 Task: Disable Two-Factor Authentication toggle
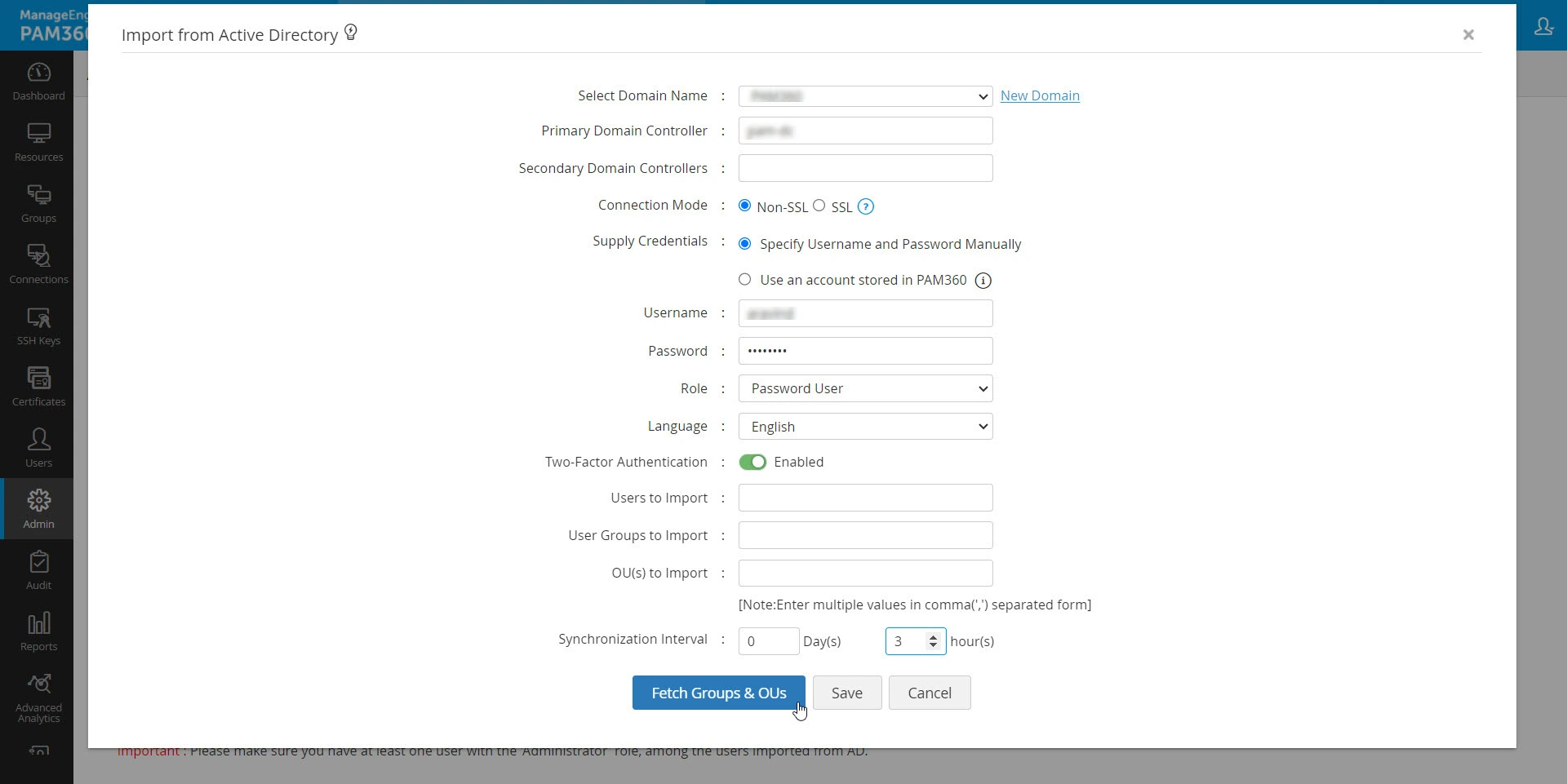[x=752, y=462]
